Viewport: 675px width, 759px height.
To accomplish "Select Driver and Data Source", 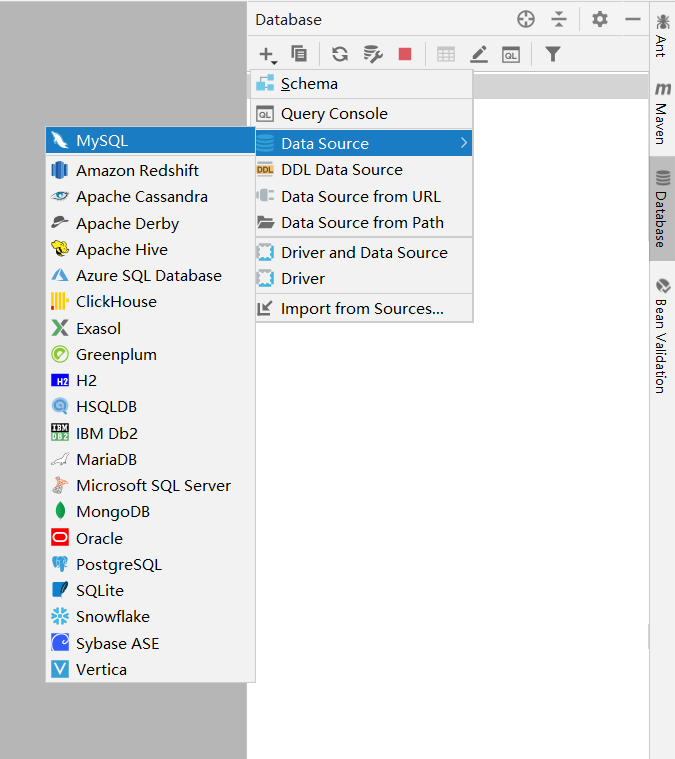I will pyautogui.click(x=362, y=253).
